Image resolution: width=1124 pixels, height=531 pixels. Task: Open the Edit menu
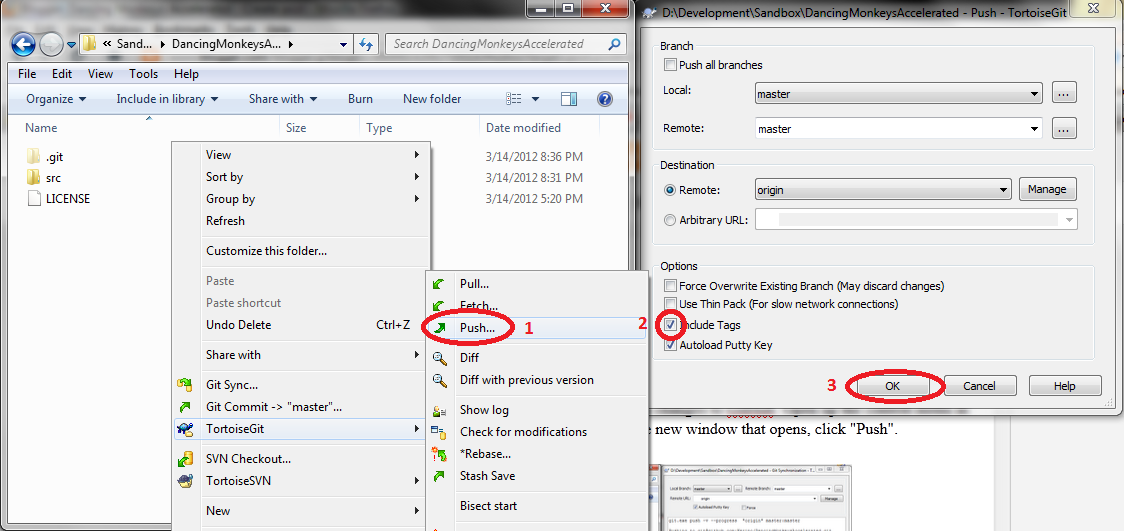pos(62,74)
